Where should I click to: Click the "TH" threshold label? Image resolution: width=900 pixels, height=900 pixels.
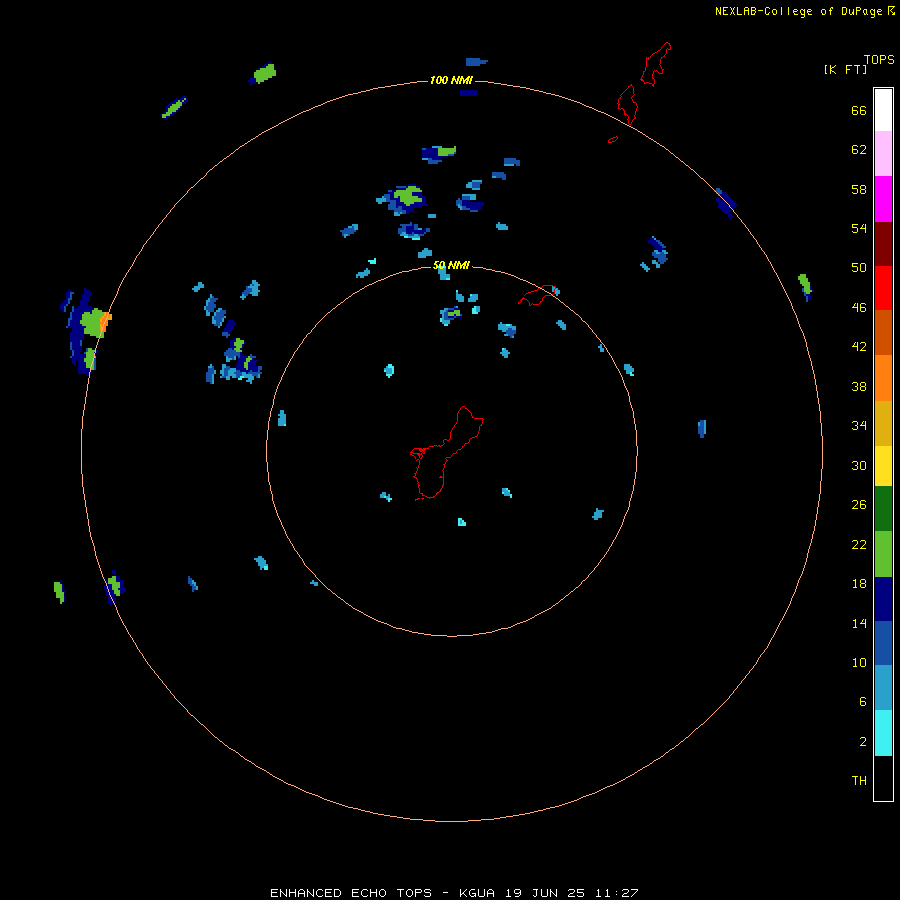tap(859, 781)
